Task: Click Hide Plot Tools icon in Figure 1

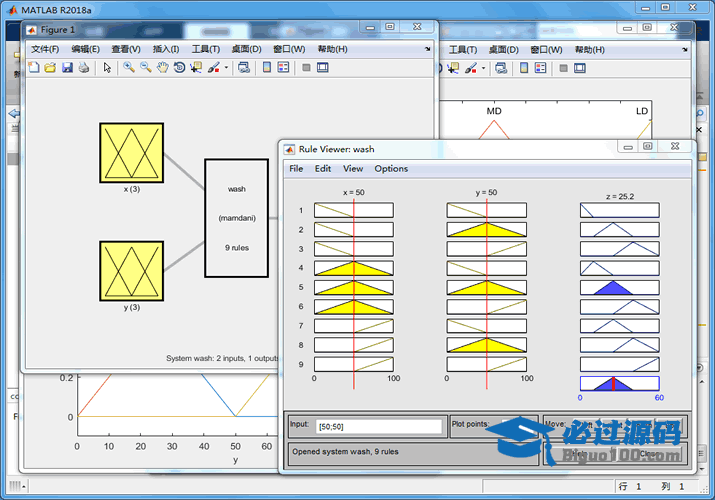Action: coord(306,67)
